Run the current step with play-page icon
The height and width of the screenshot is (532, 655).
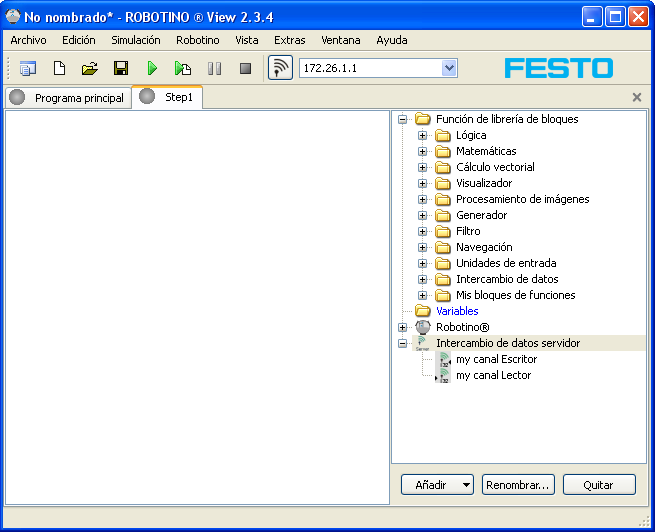tap(183, 68)
